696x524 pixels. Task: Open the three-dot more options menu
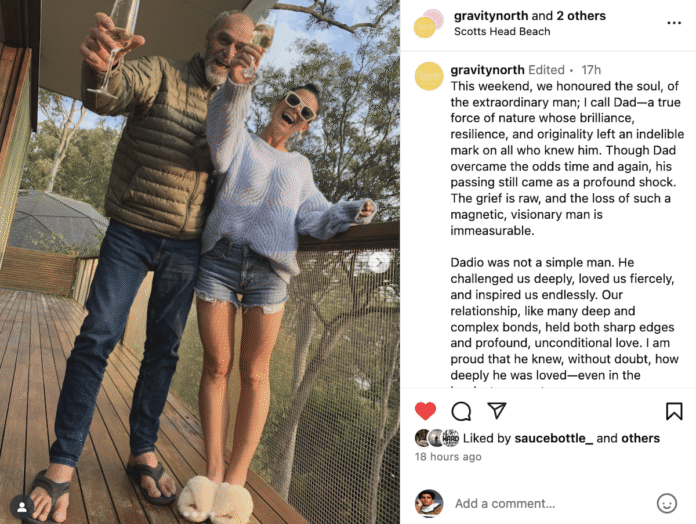[x=674, y=23]
